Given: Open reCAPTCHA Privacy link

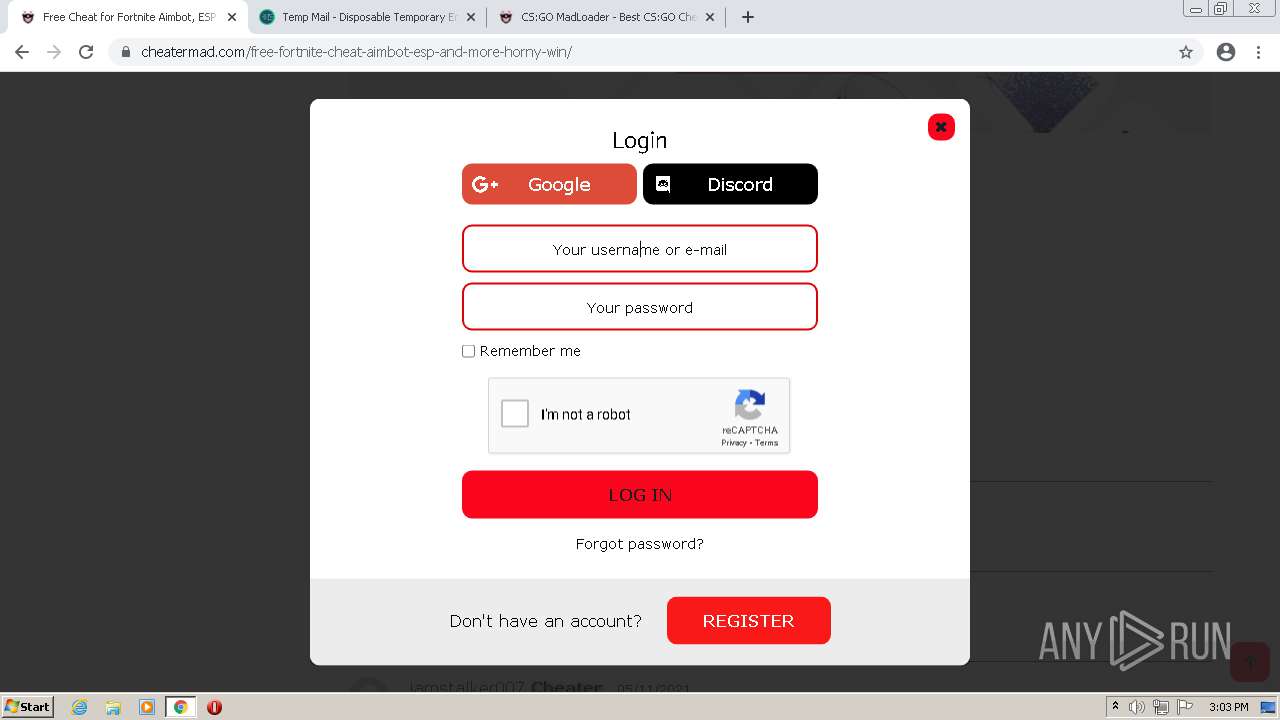Looking at the screenshot, I should pos(734,443).
